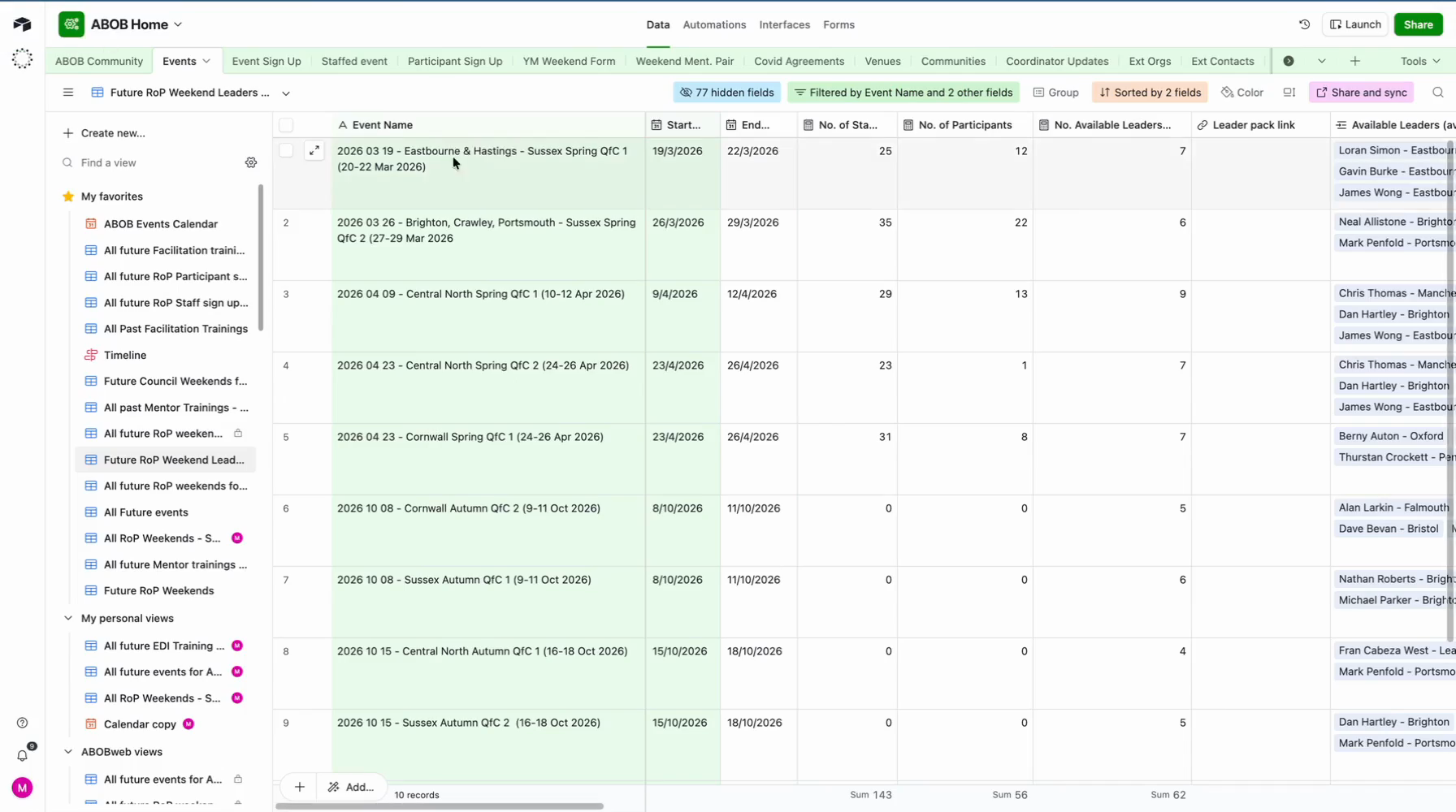Open view settings gear icon in sidebar
The width and height of the screenshot is (1456, 812).
(x=251, y=163)
